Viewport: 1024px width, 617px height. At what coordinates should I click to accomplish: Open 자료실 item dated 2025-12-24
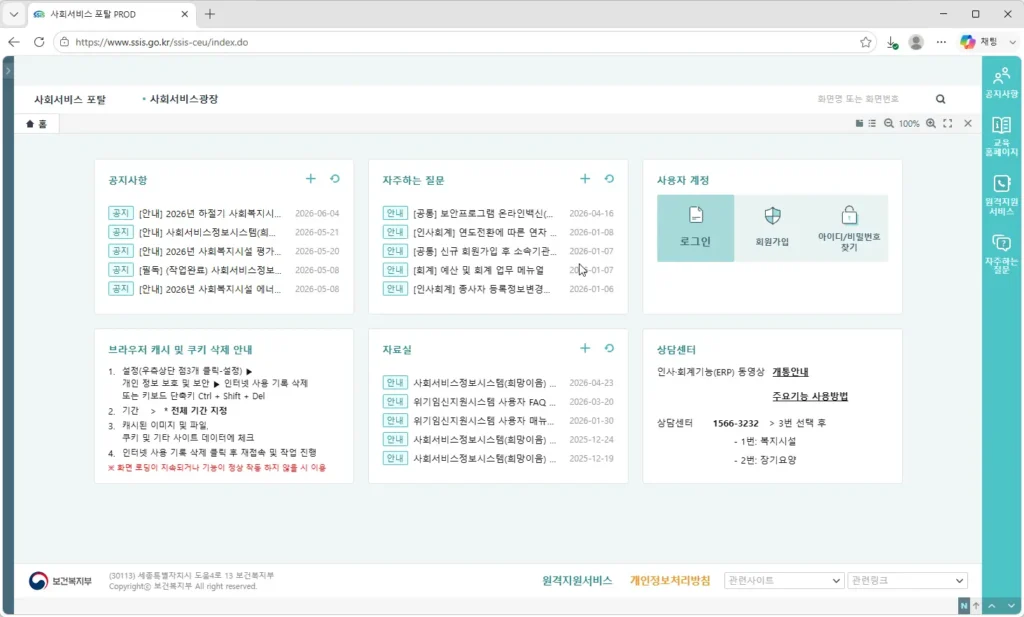pos(485,440)
